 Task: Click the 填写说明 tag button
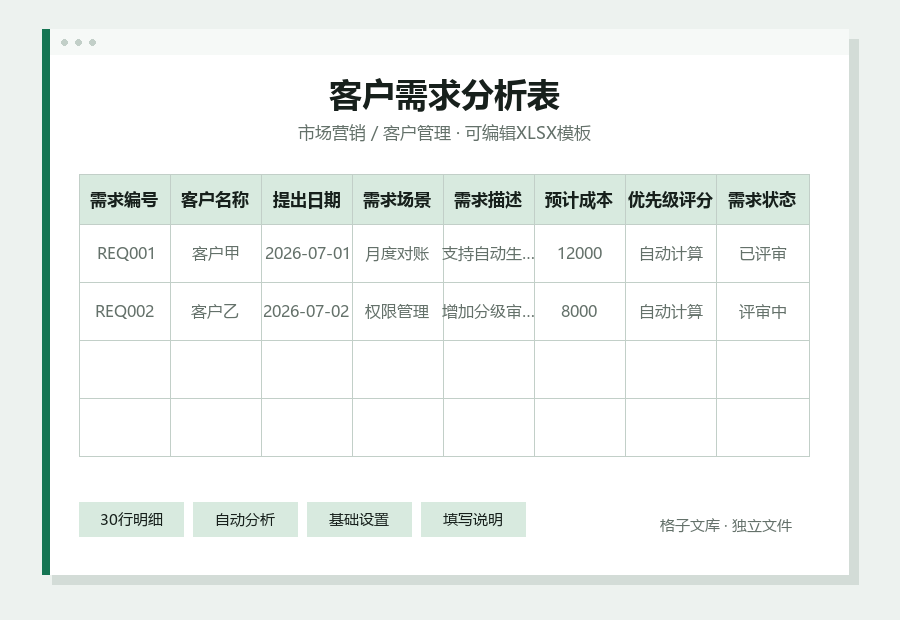pyautogui.click(x=473, y=520)
